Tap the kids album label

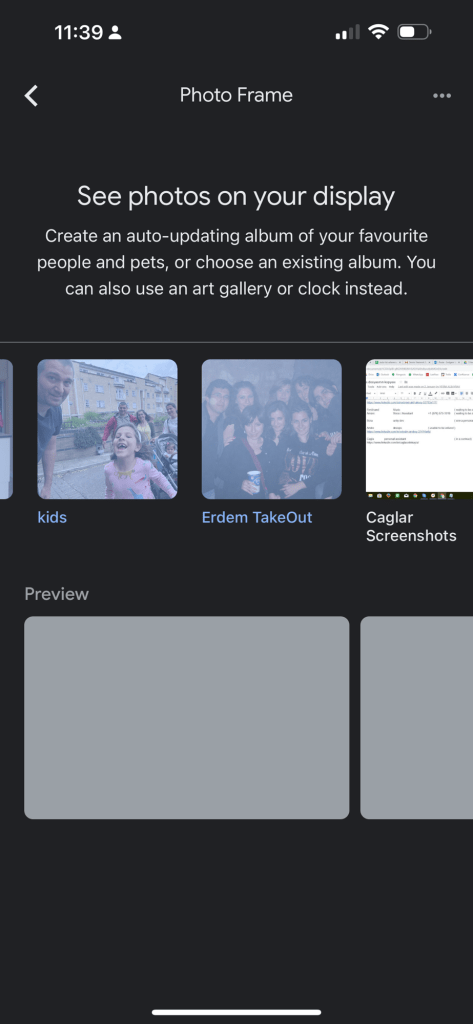[52, 517]
